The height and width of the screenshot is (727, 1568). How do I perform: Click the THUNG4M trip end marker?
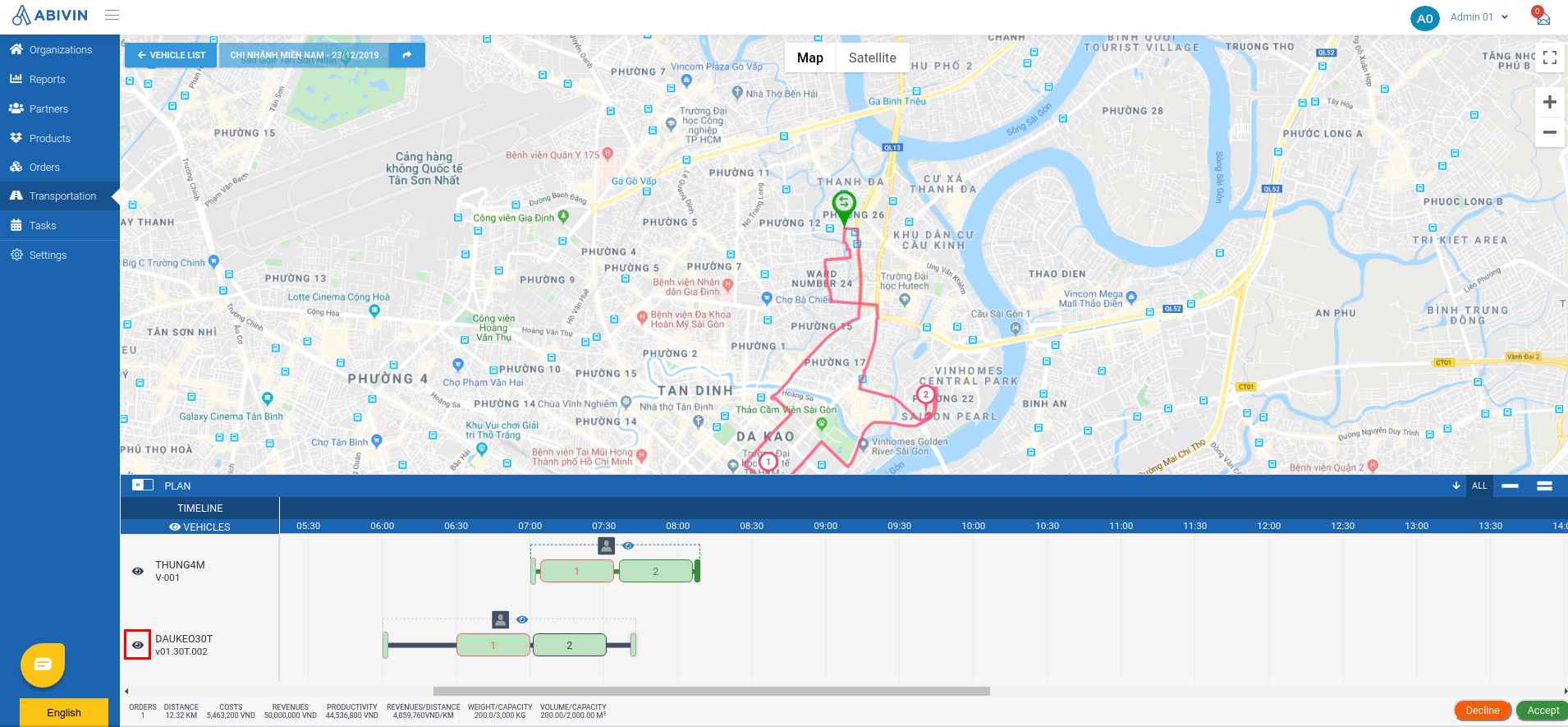click(x=697, y=571)
